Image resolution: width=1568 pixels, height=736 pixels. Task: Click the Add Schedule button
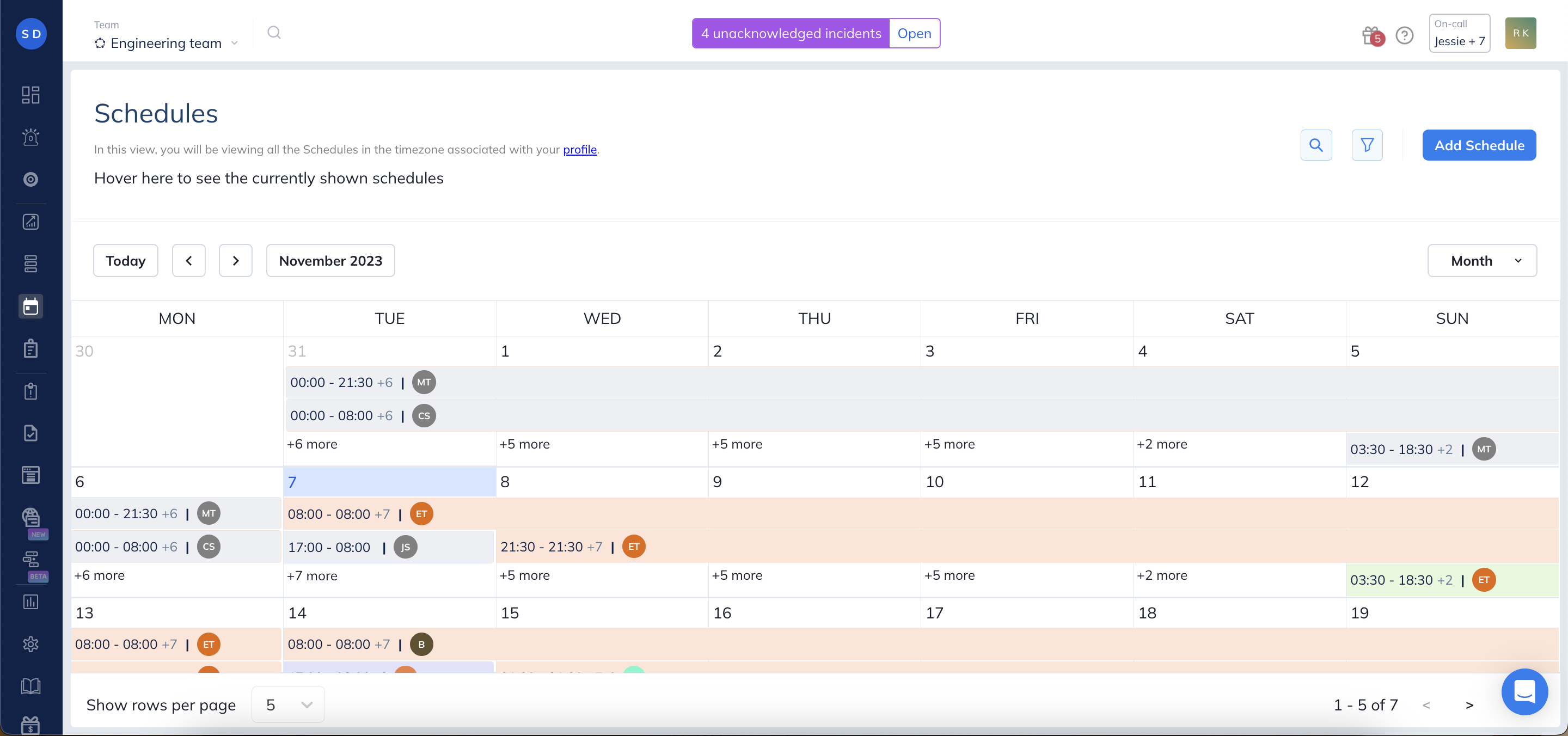click(x=1479, y=145)
